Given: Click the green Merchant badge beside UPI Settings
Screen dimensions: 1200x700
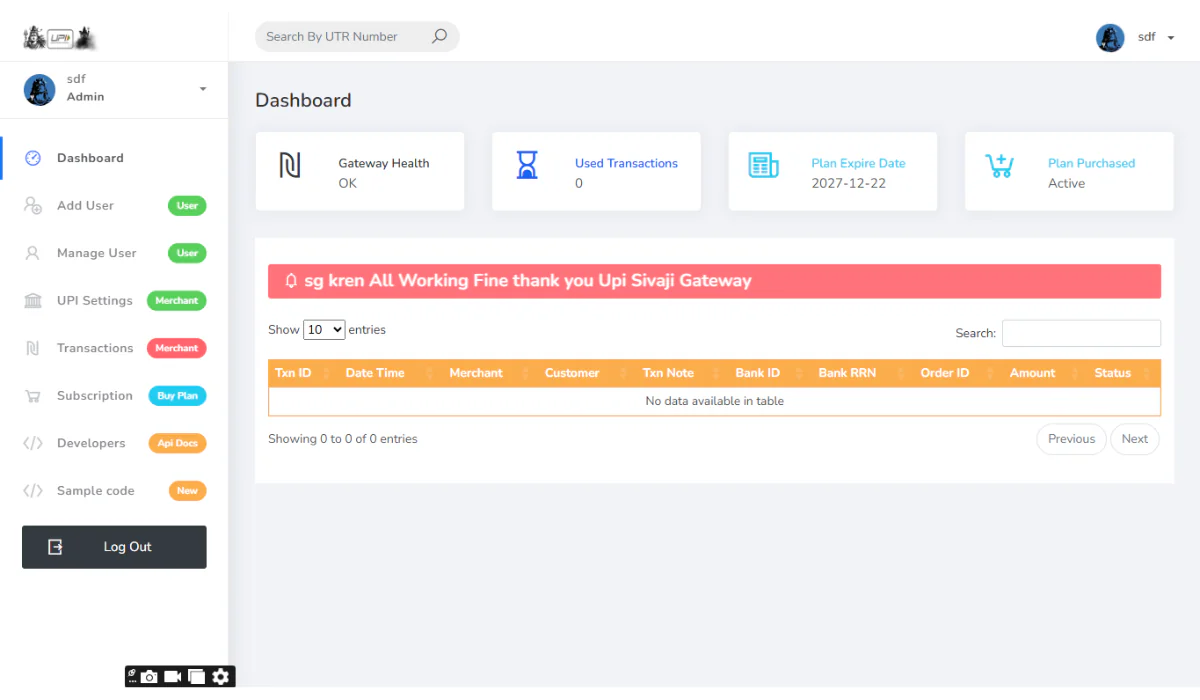Looking at the screenshot, I should [177, 301].
